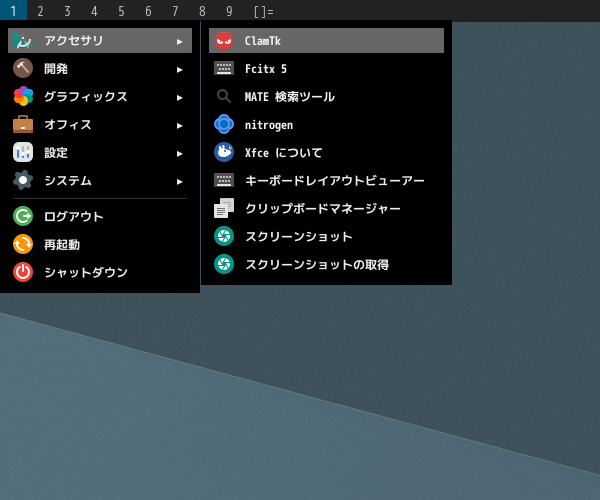Open the 開発 menu entry
The width and height of the screenshot is (600, 500).
pos(100,68)
